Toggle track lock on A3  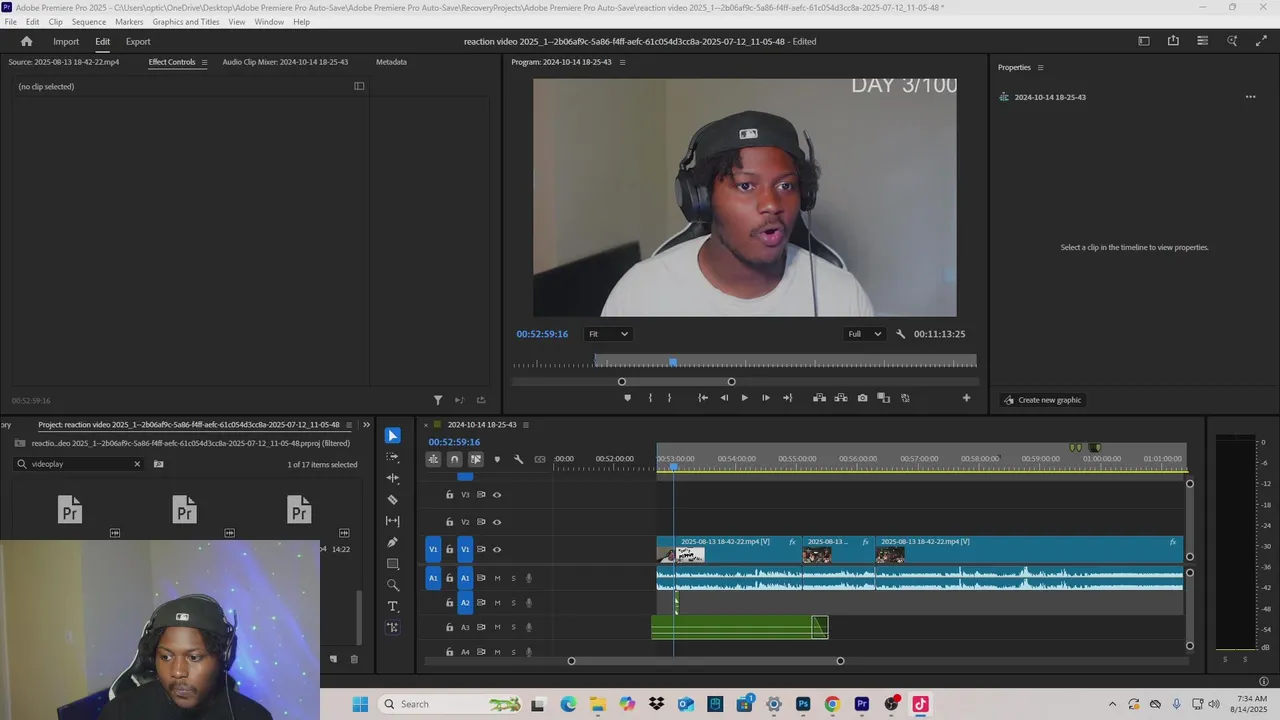[449, 628]
